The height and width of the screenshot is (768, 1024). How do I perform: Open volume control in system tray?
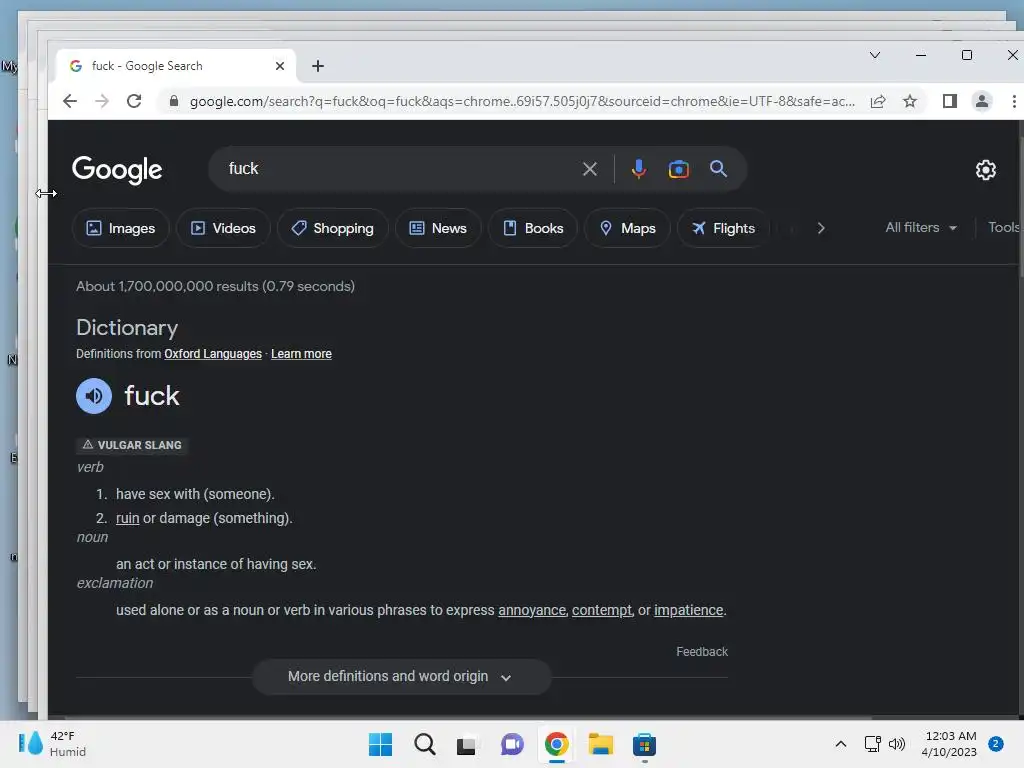pos(897,744)
